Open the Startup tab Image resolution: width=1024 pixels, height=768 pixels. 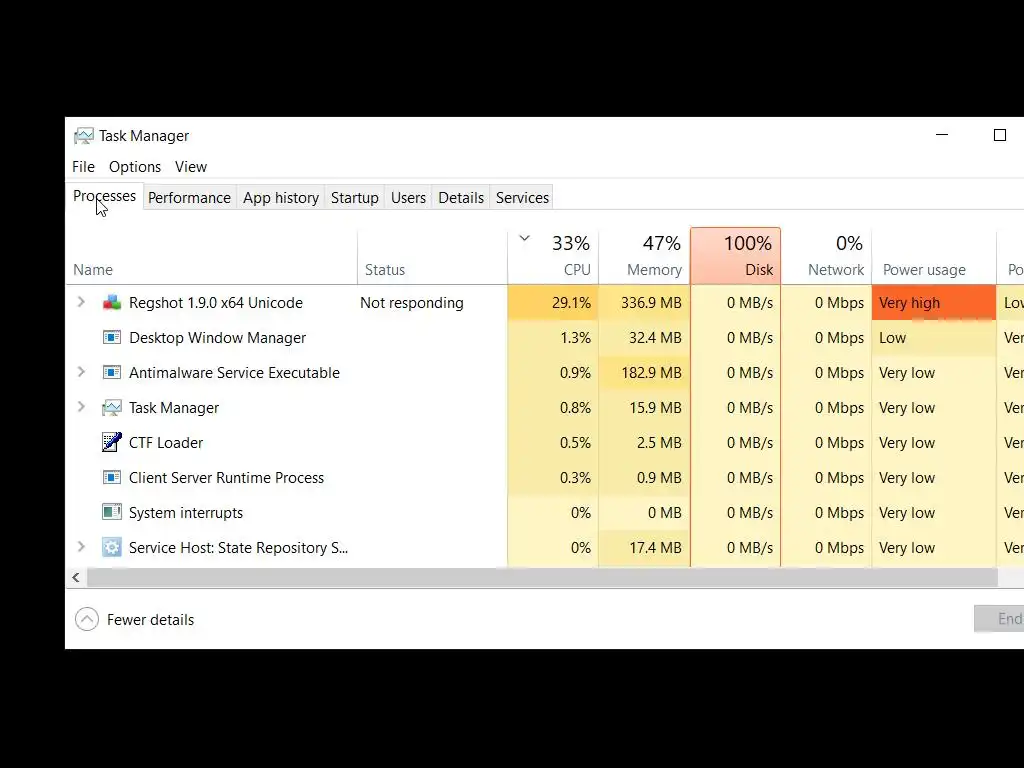pos(355,198)
